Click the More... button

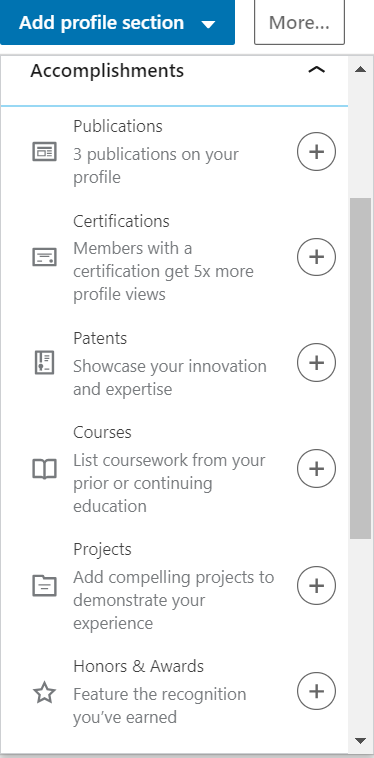(299, 22)
